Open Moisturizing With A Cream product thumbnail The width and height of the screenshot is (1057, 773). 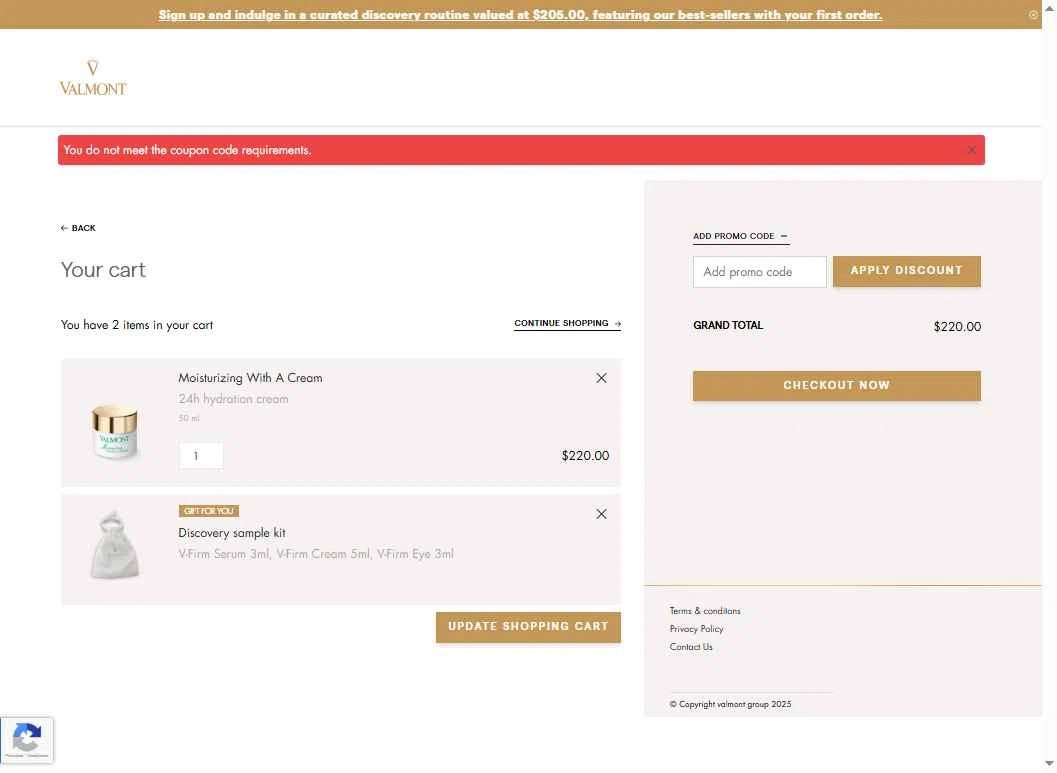115,431
